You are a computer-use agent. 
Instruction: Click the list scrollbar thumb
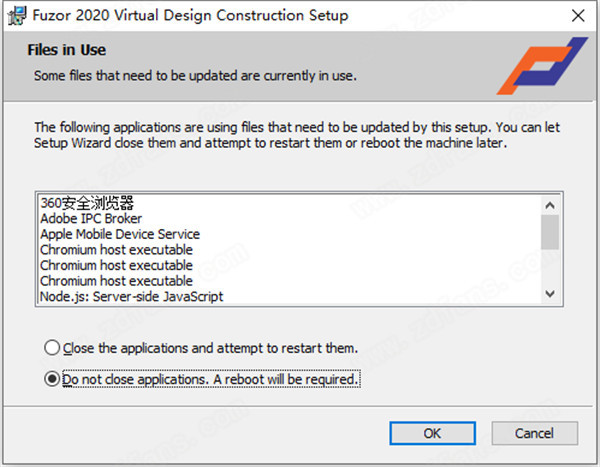point(549,230)
